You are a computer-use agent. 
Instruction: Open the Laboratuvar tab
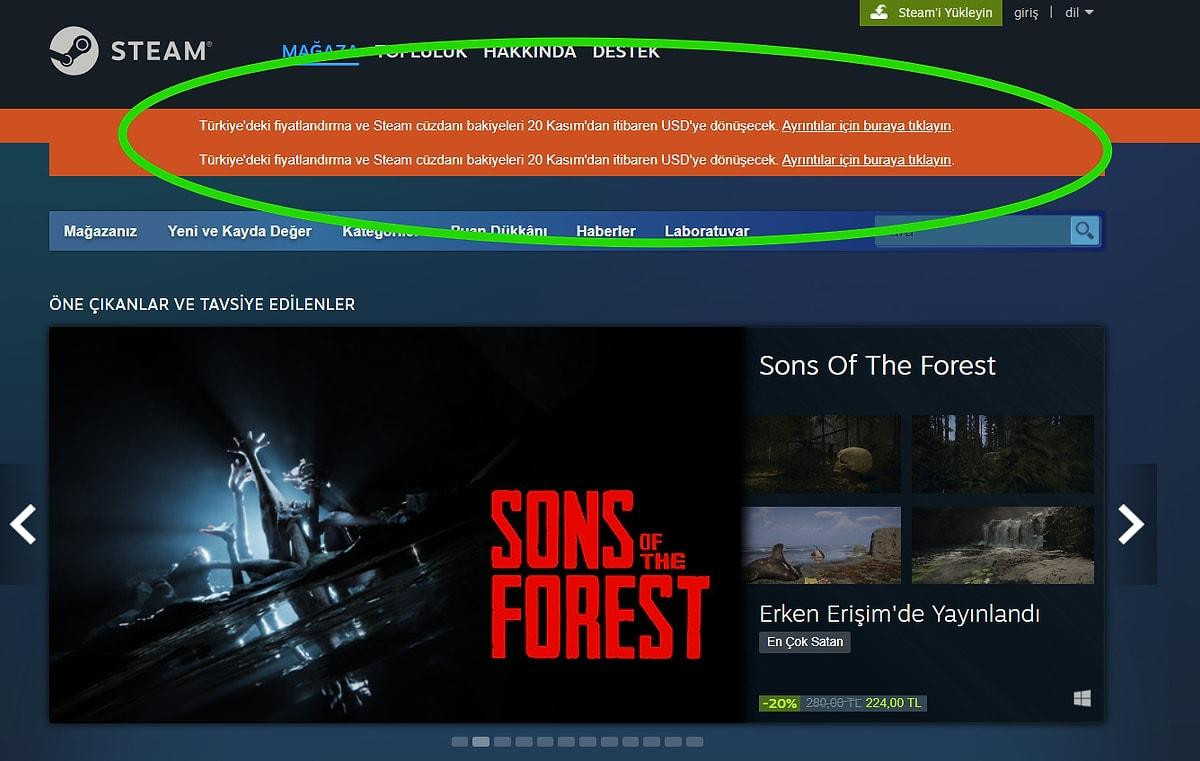click(x=707, y=231)
